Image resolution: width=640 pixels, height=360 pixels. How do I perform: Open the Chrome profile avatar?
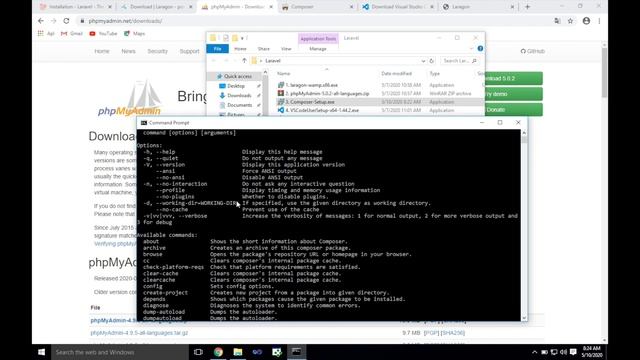(x=586, y=21)
